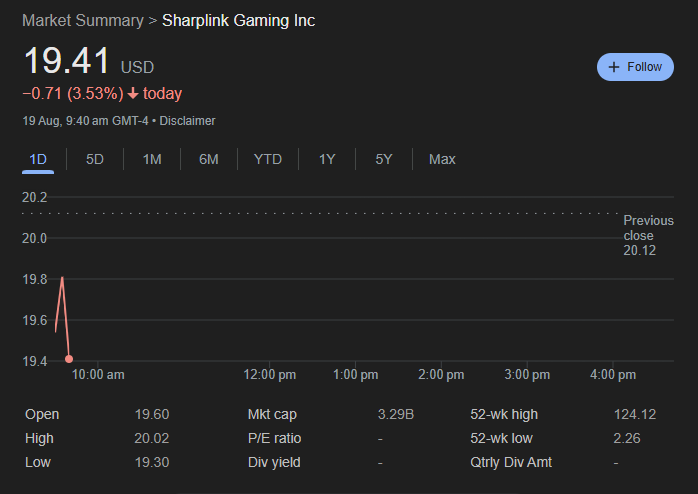Viewport: 698px width, 494px height.
Task: Open the Market Summary breadcrumb link
Action: pos(82,21)
